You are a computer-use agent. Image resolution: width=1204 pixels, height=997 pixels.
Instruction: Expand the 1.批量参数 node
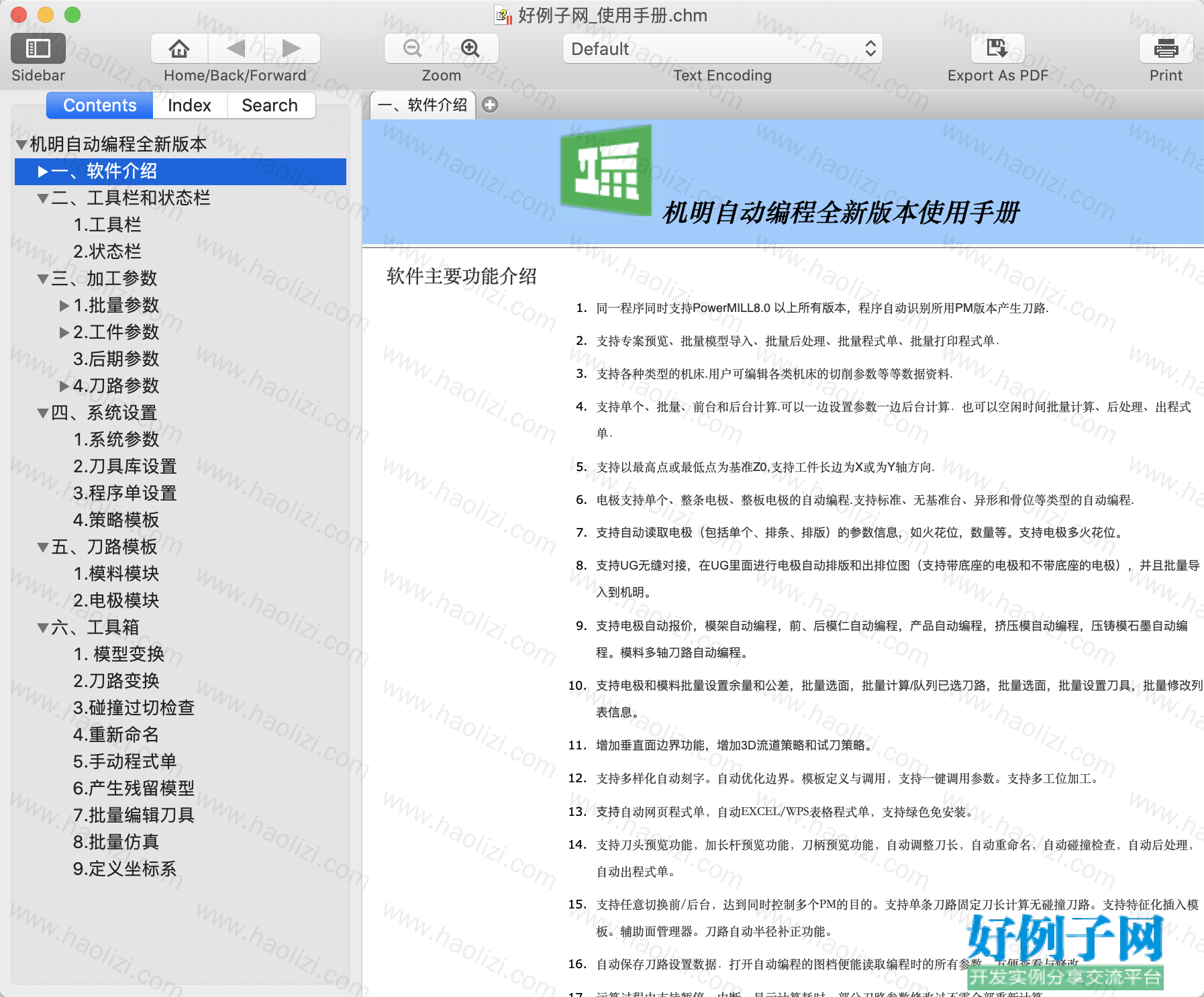(64, 306)
